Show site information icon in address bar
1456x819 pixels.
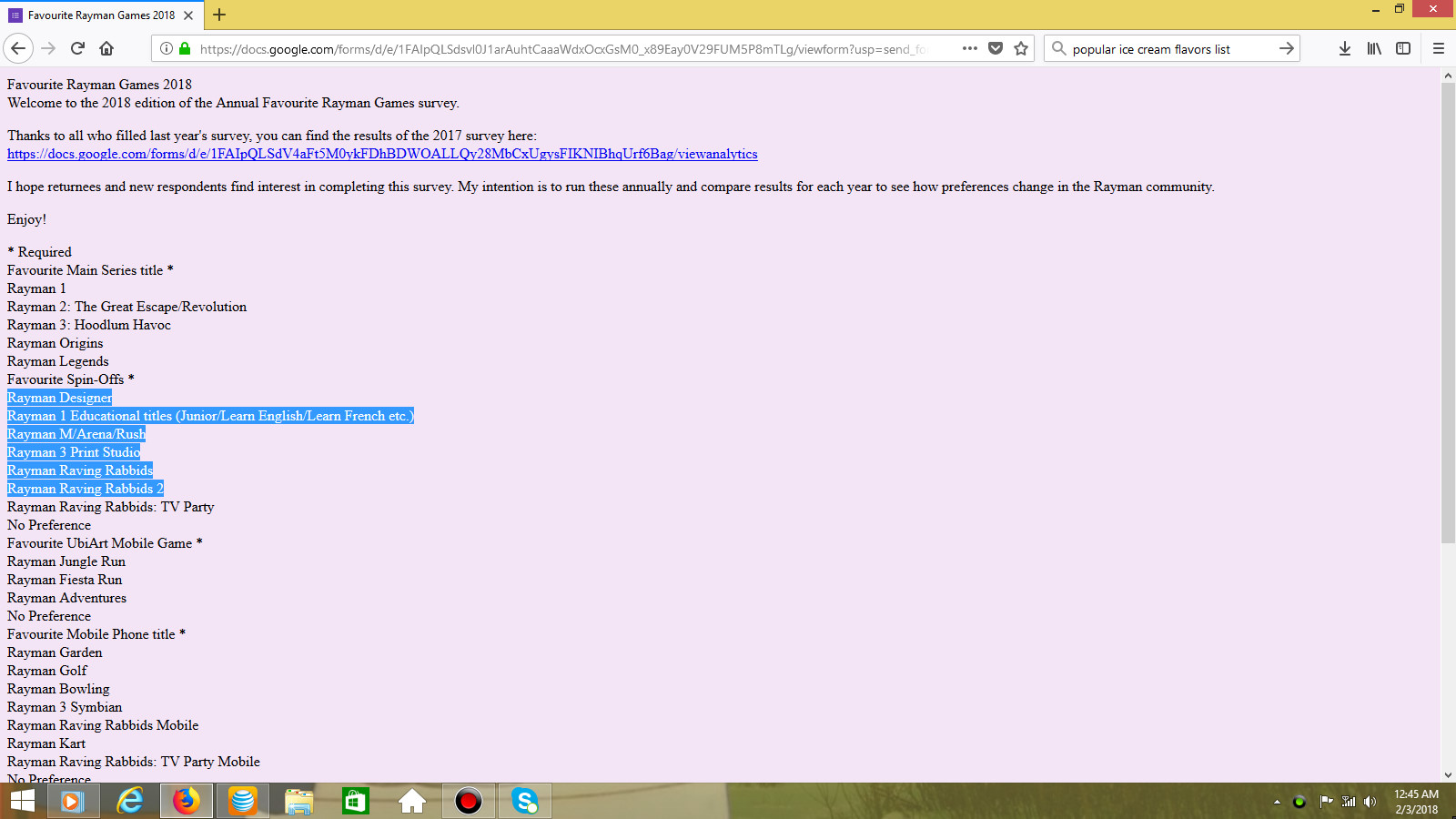(167, 48)
